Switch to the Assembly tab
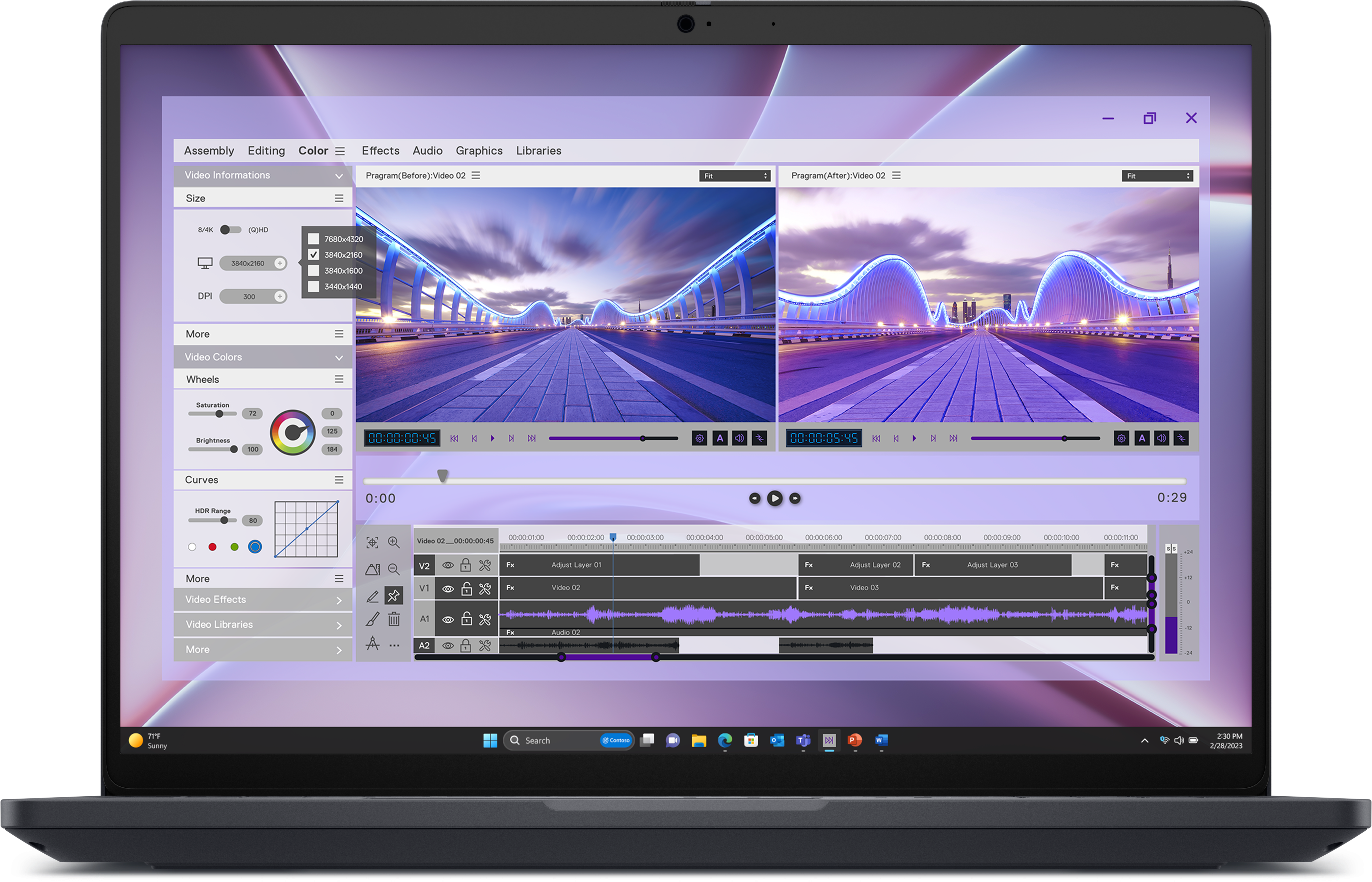This screenshot has width=1372, height=882. [209, 151]
